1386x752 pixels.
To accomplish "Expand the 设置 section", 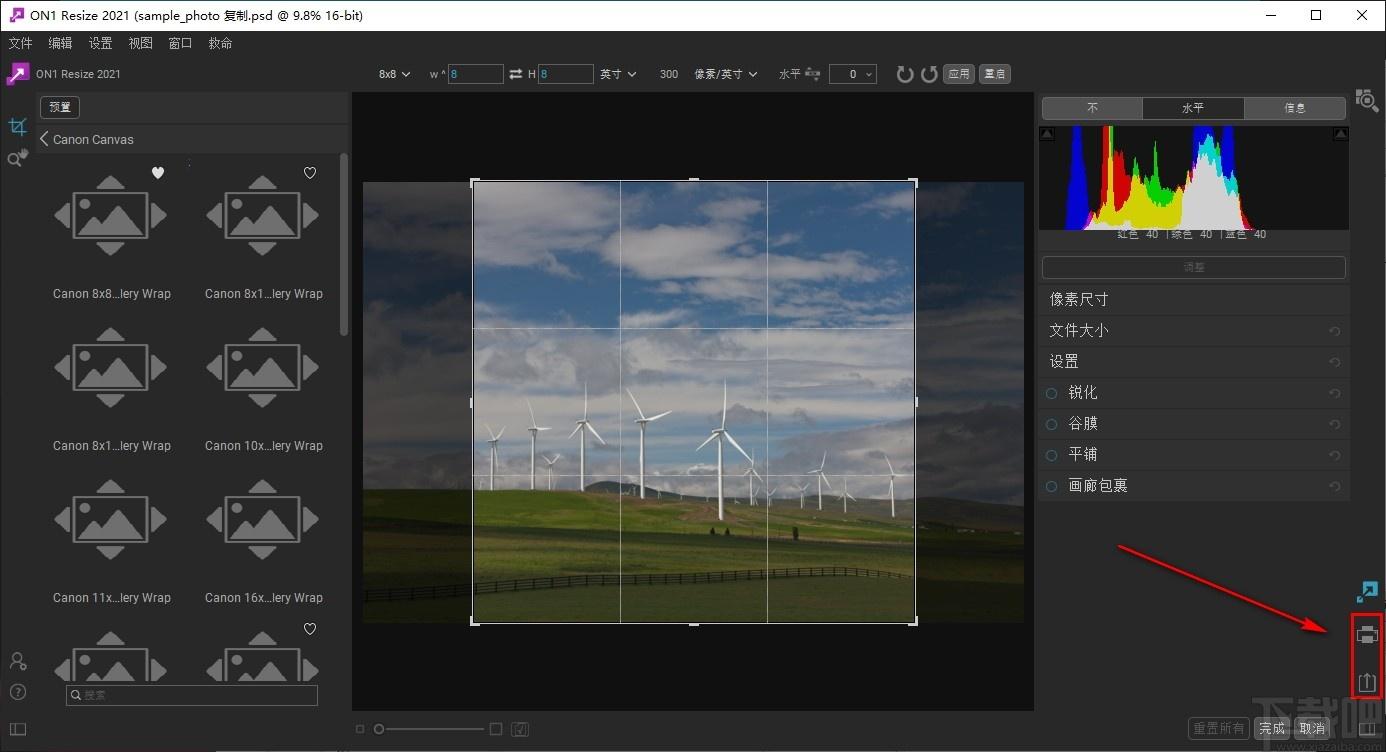I will click(x=1193, y=362).
